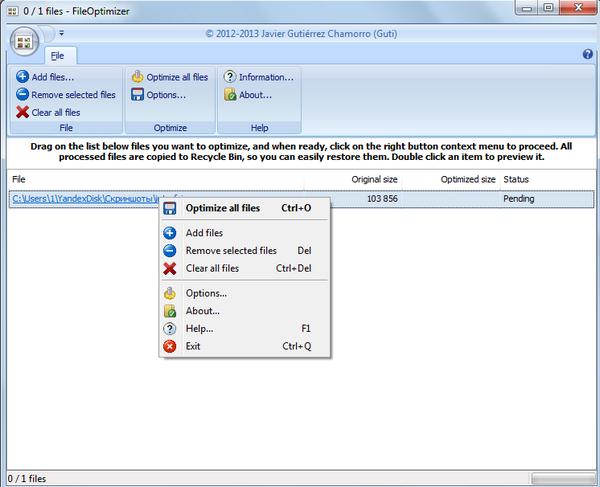Click the blue help question mark icon
This screenshot has height=487, width=600.
[x=587, y=54]
